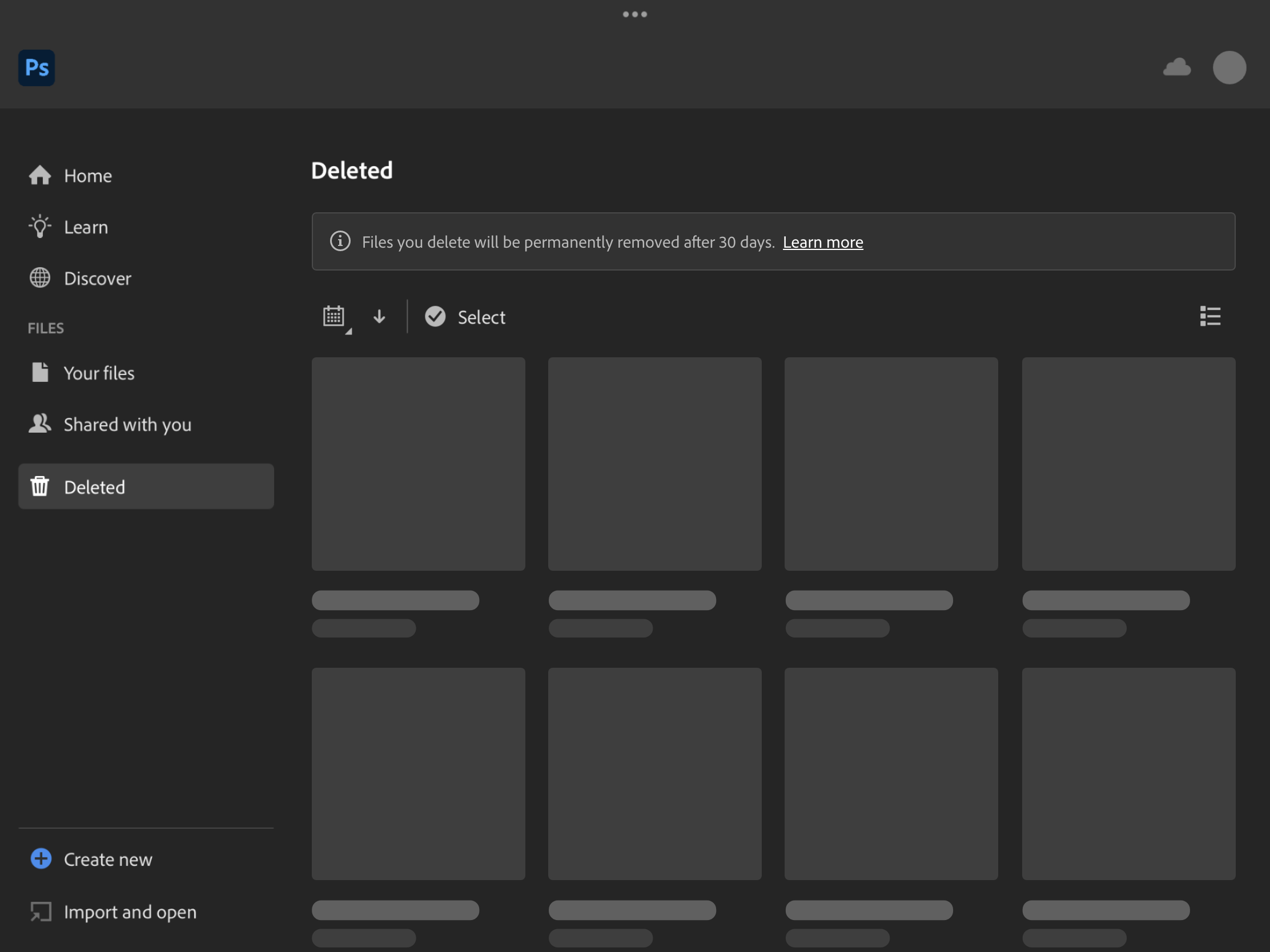Click the first deleted file thumbnail
Screen dimensions: 1270x952
(x=418, y=463)
